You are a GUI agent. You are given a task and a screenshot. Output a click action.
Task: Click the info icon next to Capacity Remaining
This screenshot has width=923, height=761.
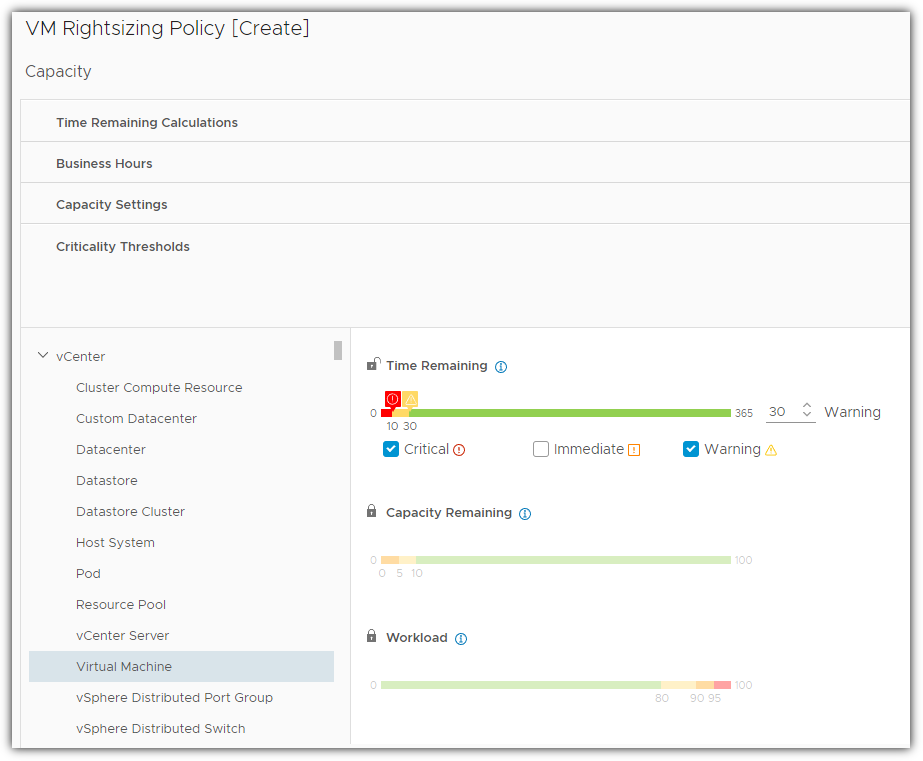[525, 514]
